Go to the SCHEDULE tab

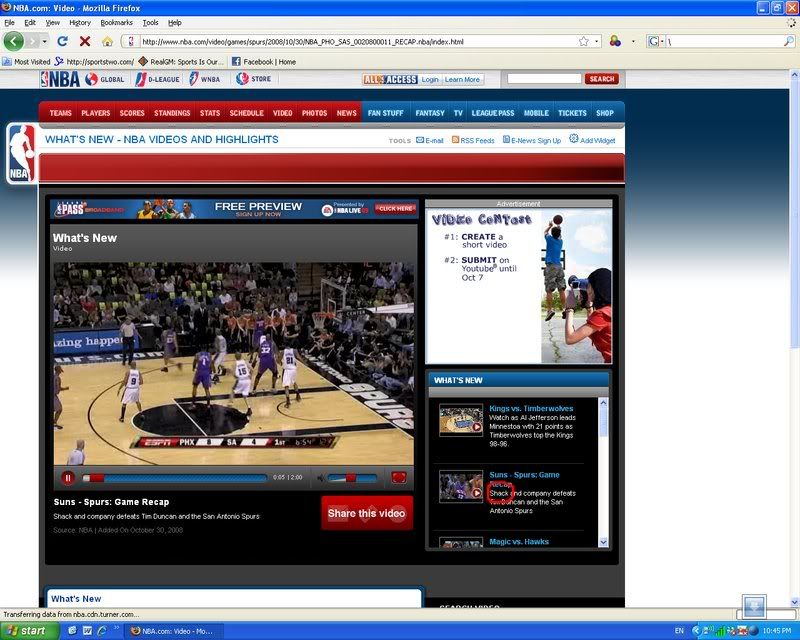tap(246, 113)
